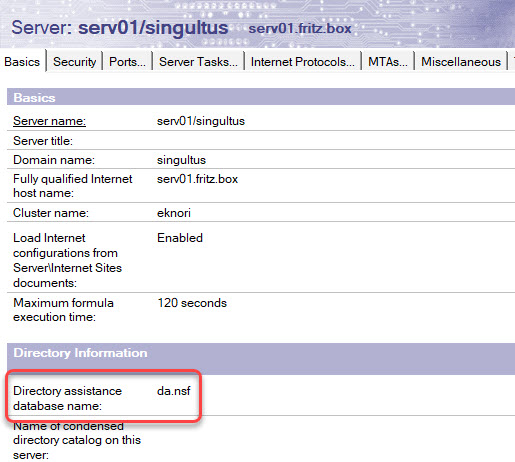
Task: Click the serv01.fritz.box text in header banner
Action: [x=300, y=28]
